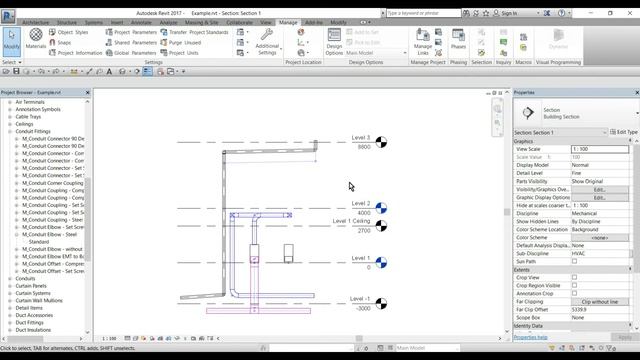
Task: Toggle the Annotation Crop checkbox
Action: [x=574, y=293]
